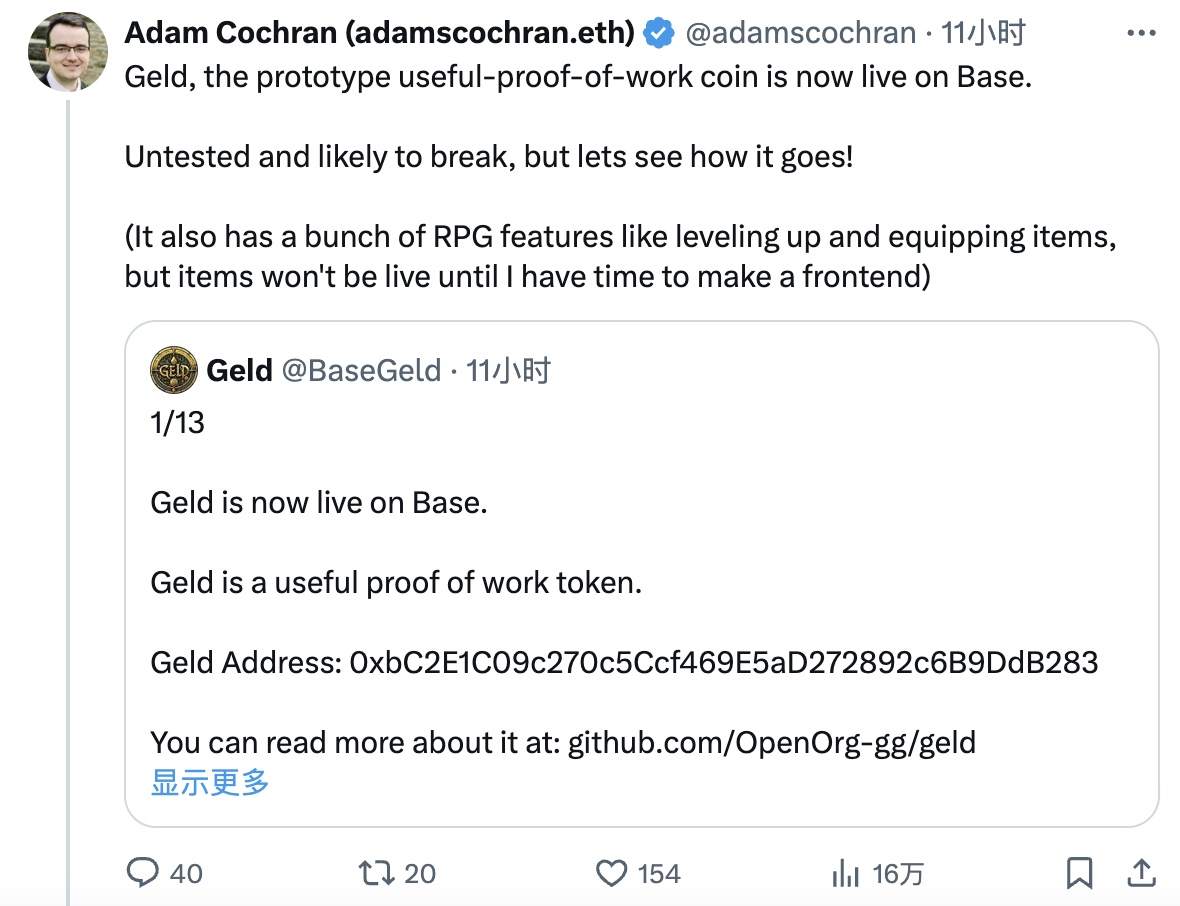Screen dimensions: 1180x906
Task: Expand the quoted tweet with 显示更多
Action: click(210, 782)
